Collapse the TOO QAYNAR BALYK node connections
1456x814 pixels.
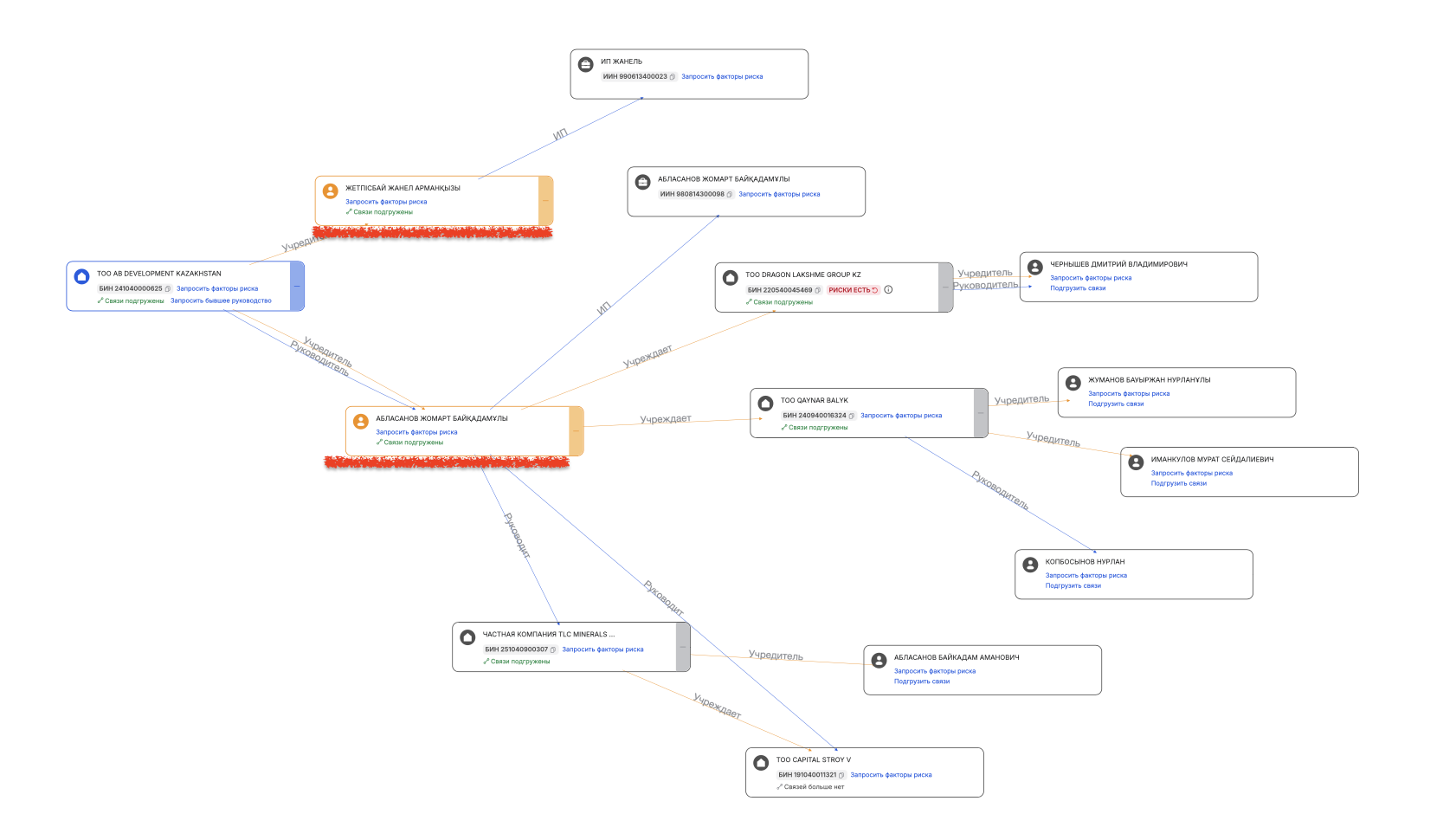981,413
